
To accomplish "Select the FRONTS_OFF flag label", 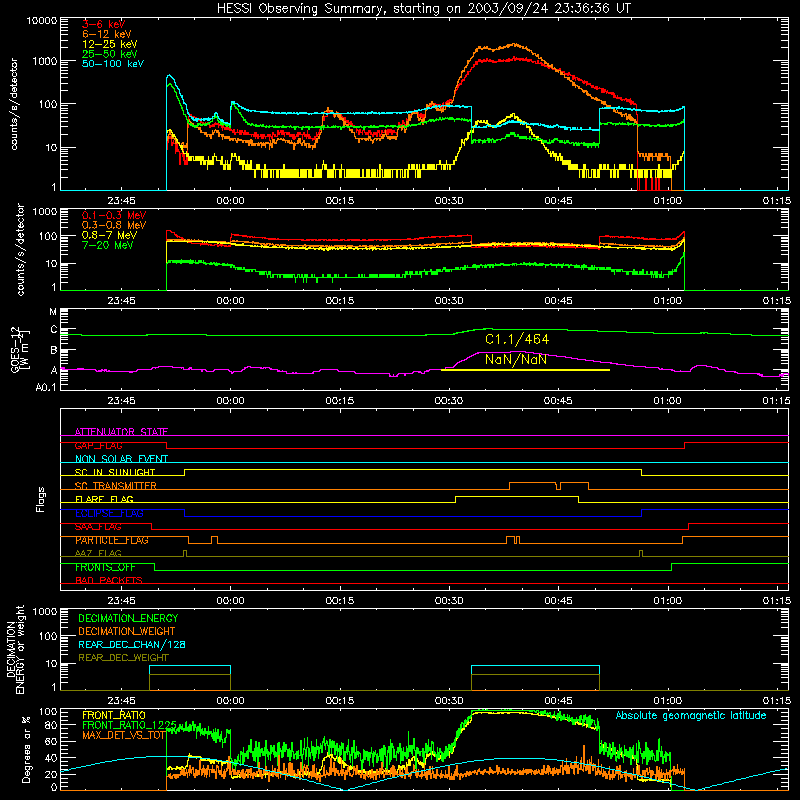I will [x=105, y=567].
